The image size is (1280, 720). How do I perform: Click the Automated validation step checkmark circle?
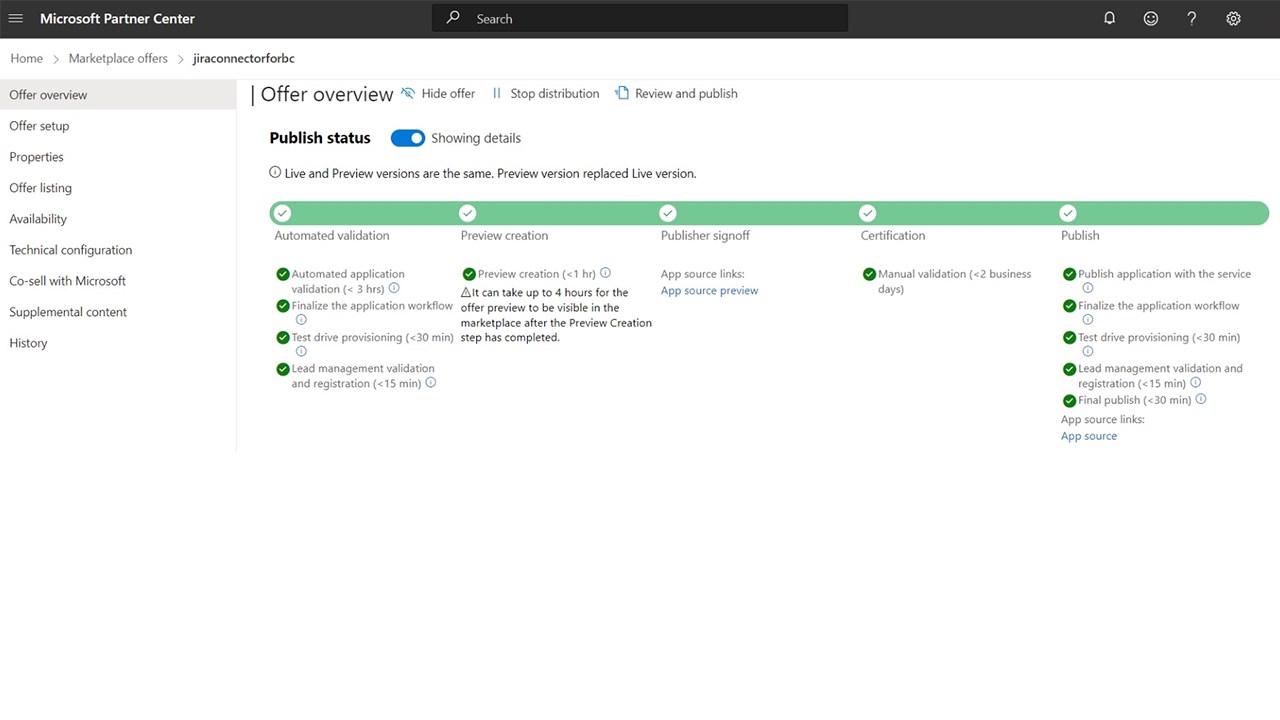pyautogui.click(x=283, y=213)
